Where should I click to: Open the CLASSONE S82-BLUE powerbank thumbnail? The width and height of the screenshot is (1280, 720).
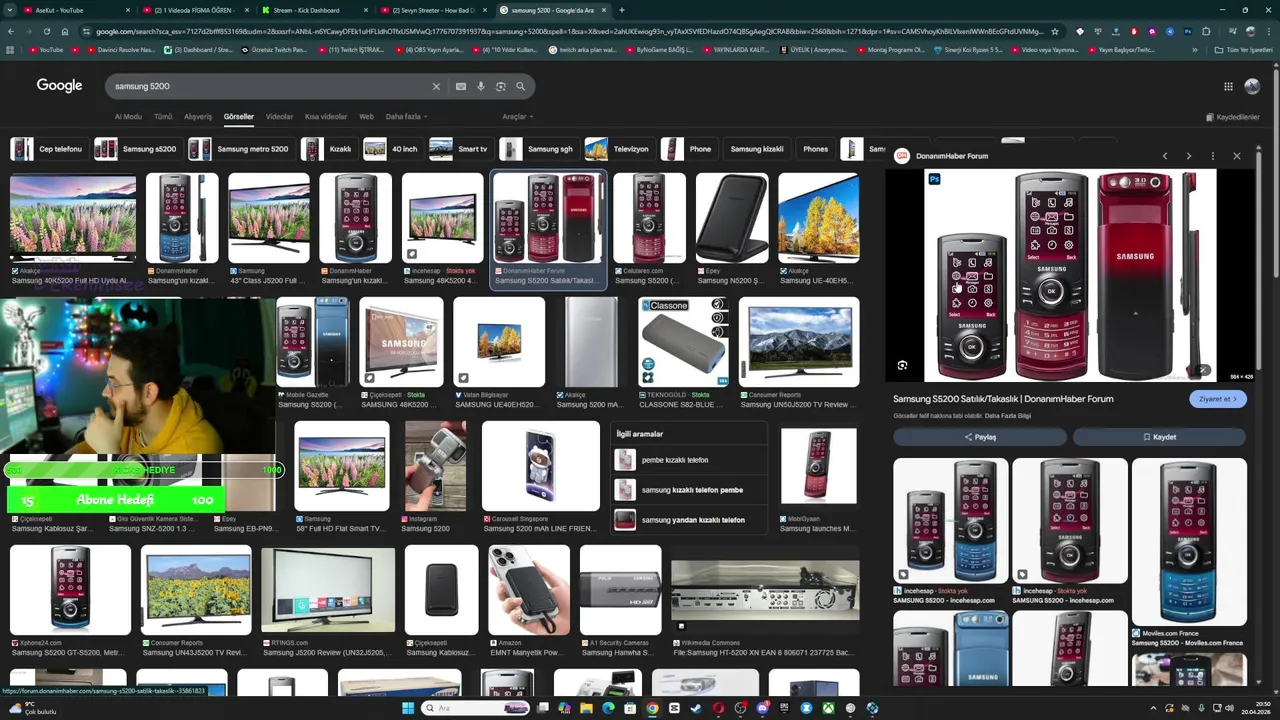pos(683,342)
